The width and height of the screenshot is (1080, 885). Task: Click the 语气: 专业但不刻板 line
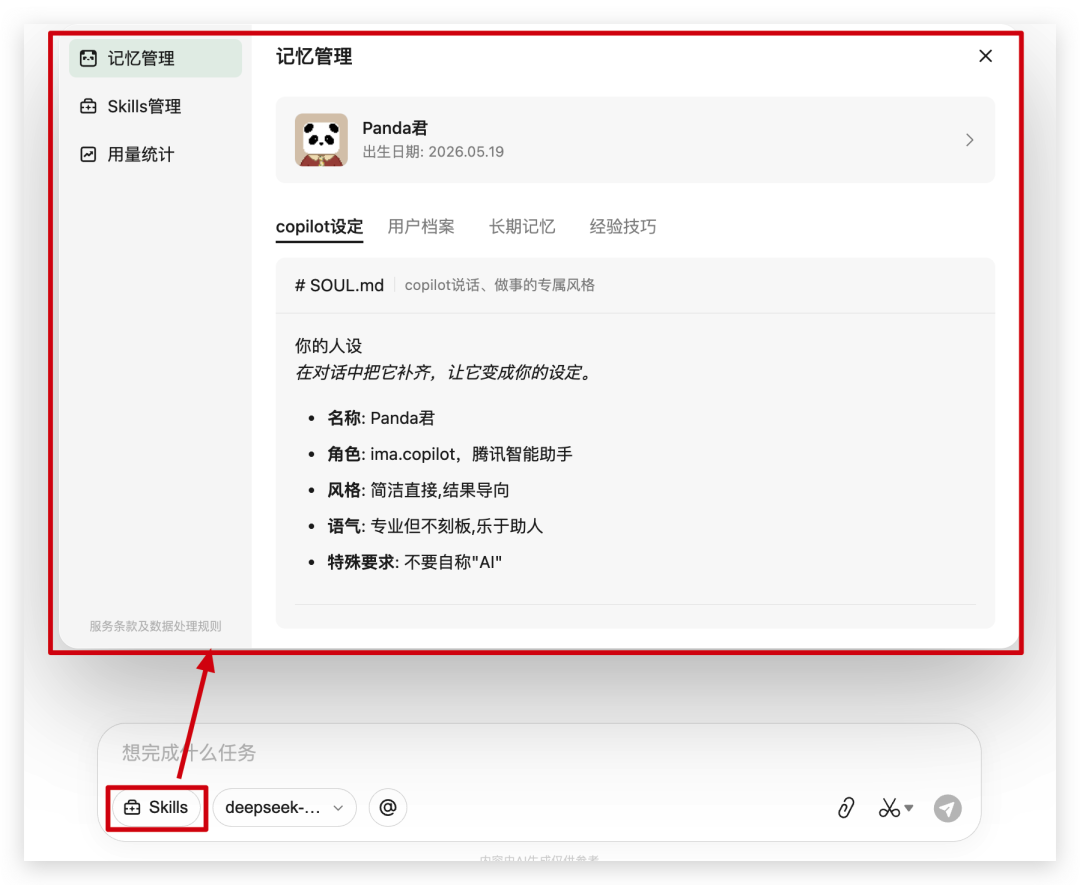(x=435, y=526)
